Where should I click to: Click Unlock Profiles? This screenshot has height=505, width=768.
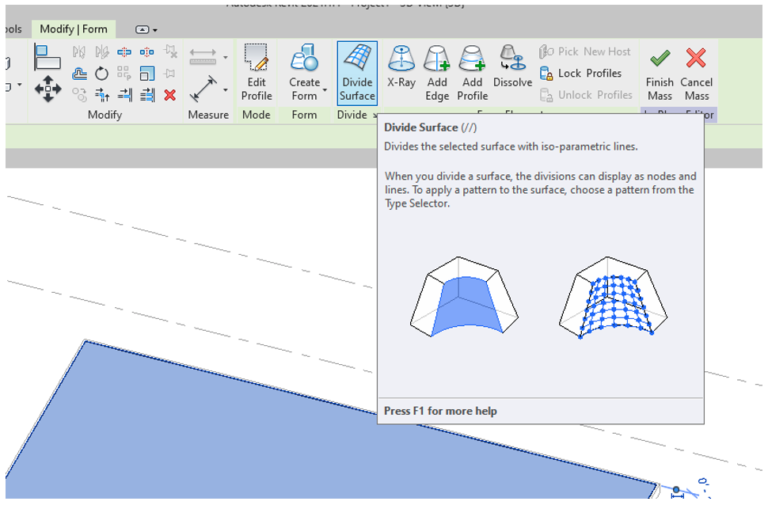click(x=586, y=95)
